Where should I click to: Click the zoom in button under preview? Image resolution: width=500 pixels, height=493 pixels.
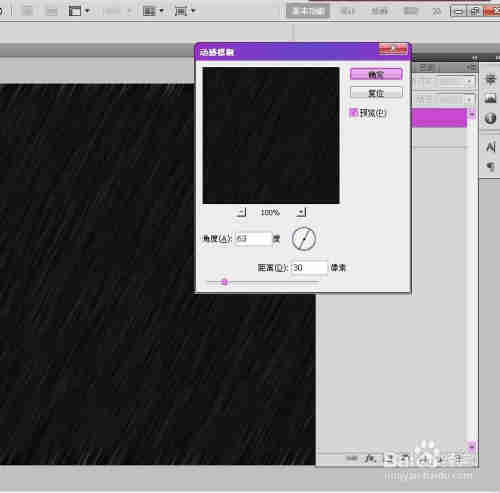(x=301, y=212)
